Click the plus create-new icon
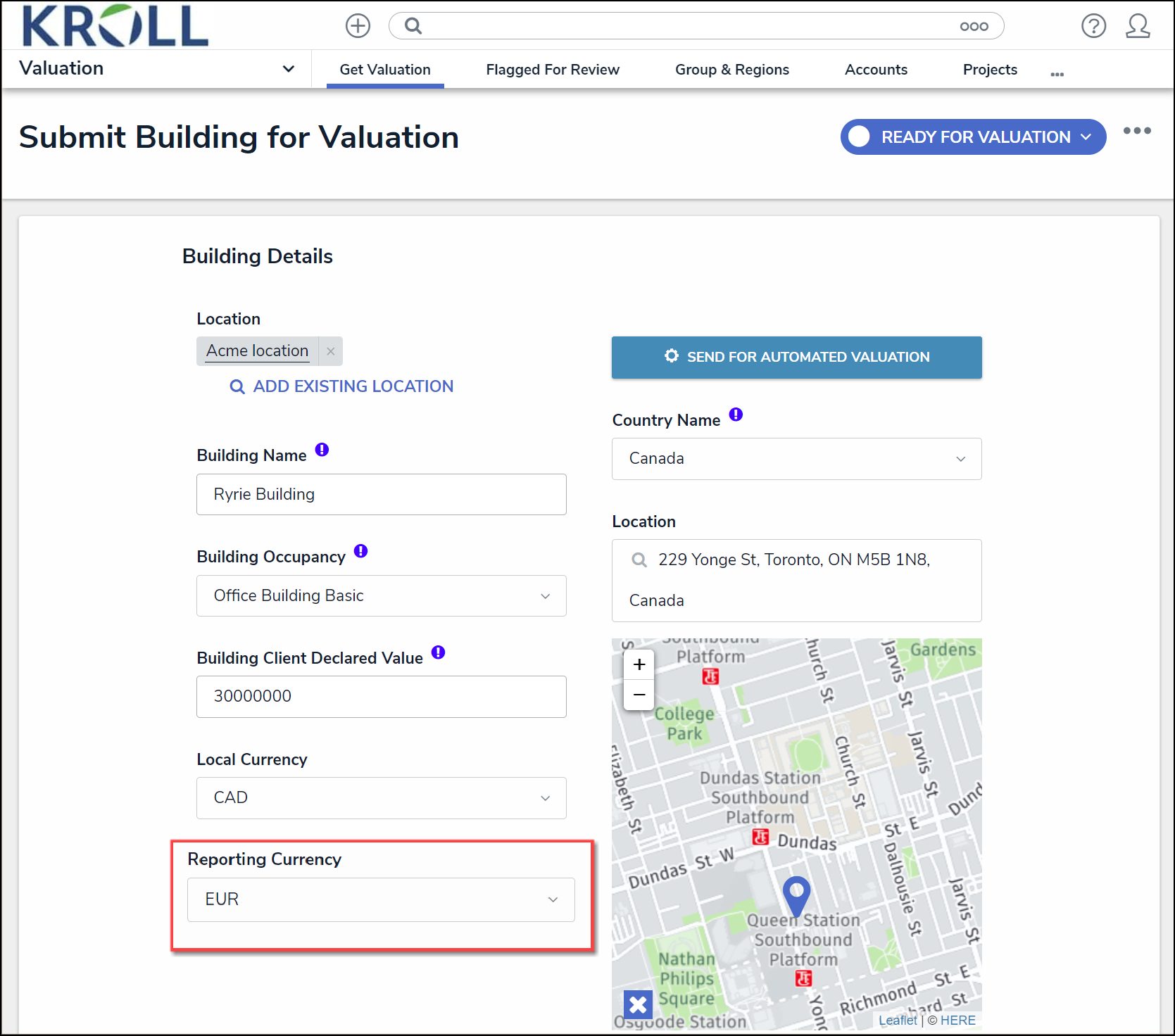The height and width of the screenshot is (1036, 1175). (x=358, y=26)
